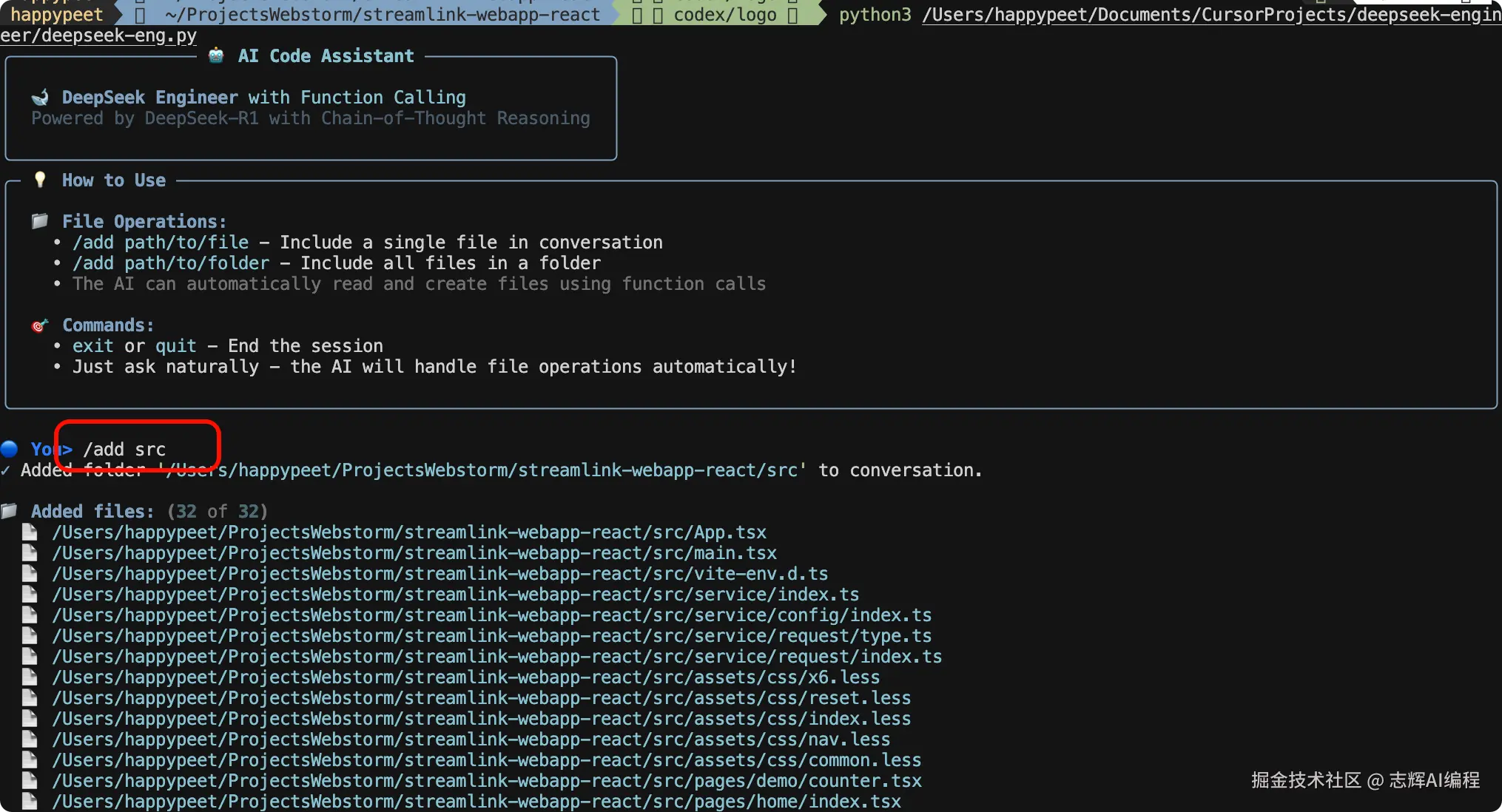The image size is (1502, 812).
Task: Click the vite-env.d.ts file path
Action: click(440, 574)
